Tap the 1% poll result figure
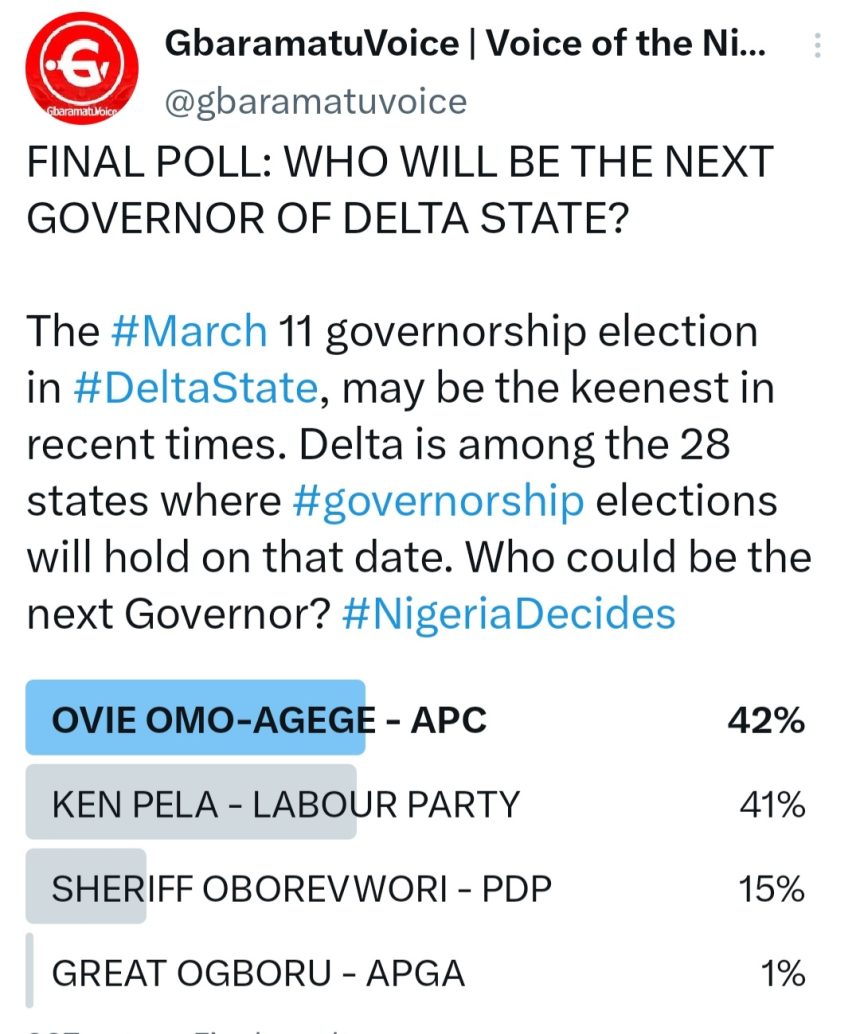 [780, 971]
